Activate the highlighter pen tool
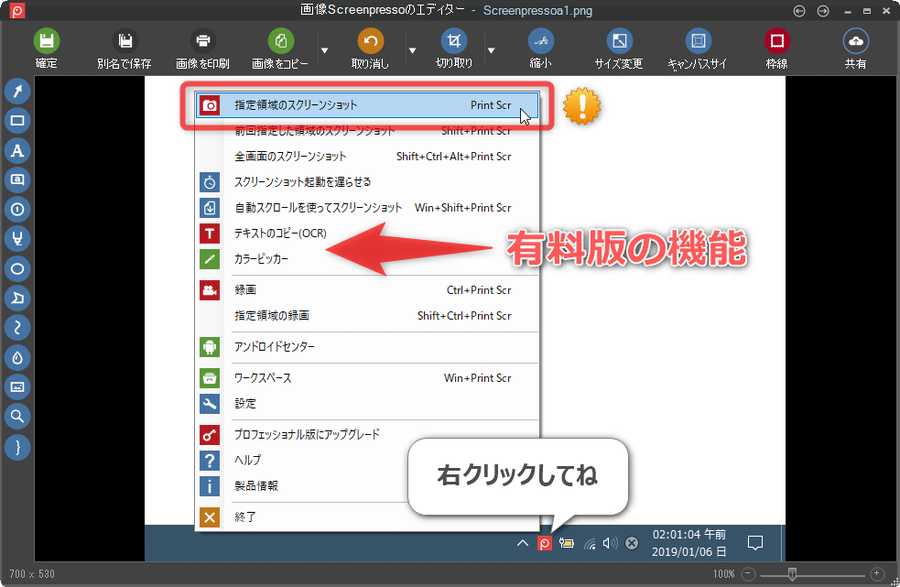The width and height of the screenshot is (900, 587). 17,239
